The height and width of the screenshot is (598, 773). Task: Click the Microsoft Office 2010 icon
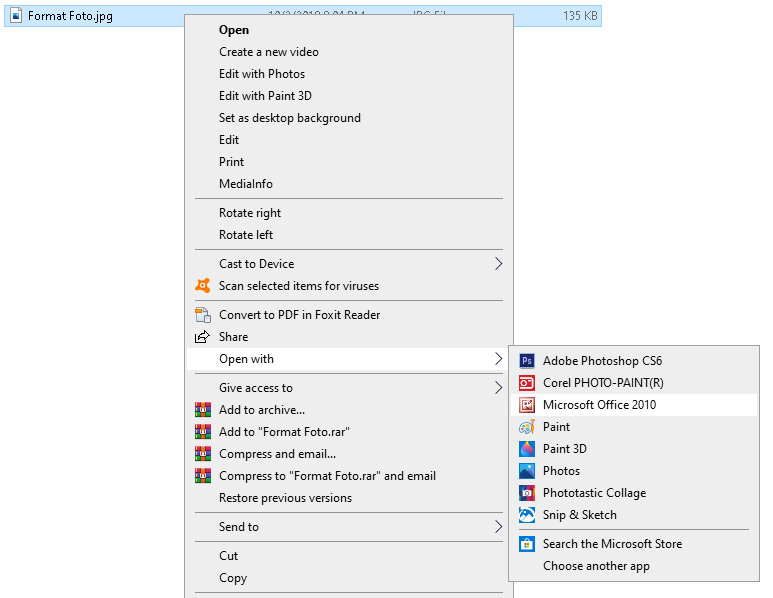coord(527,405)
